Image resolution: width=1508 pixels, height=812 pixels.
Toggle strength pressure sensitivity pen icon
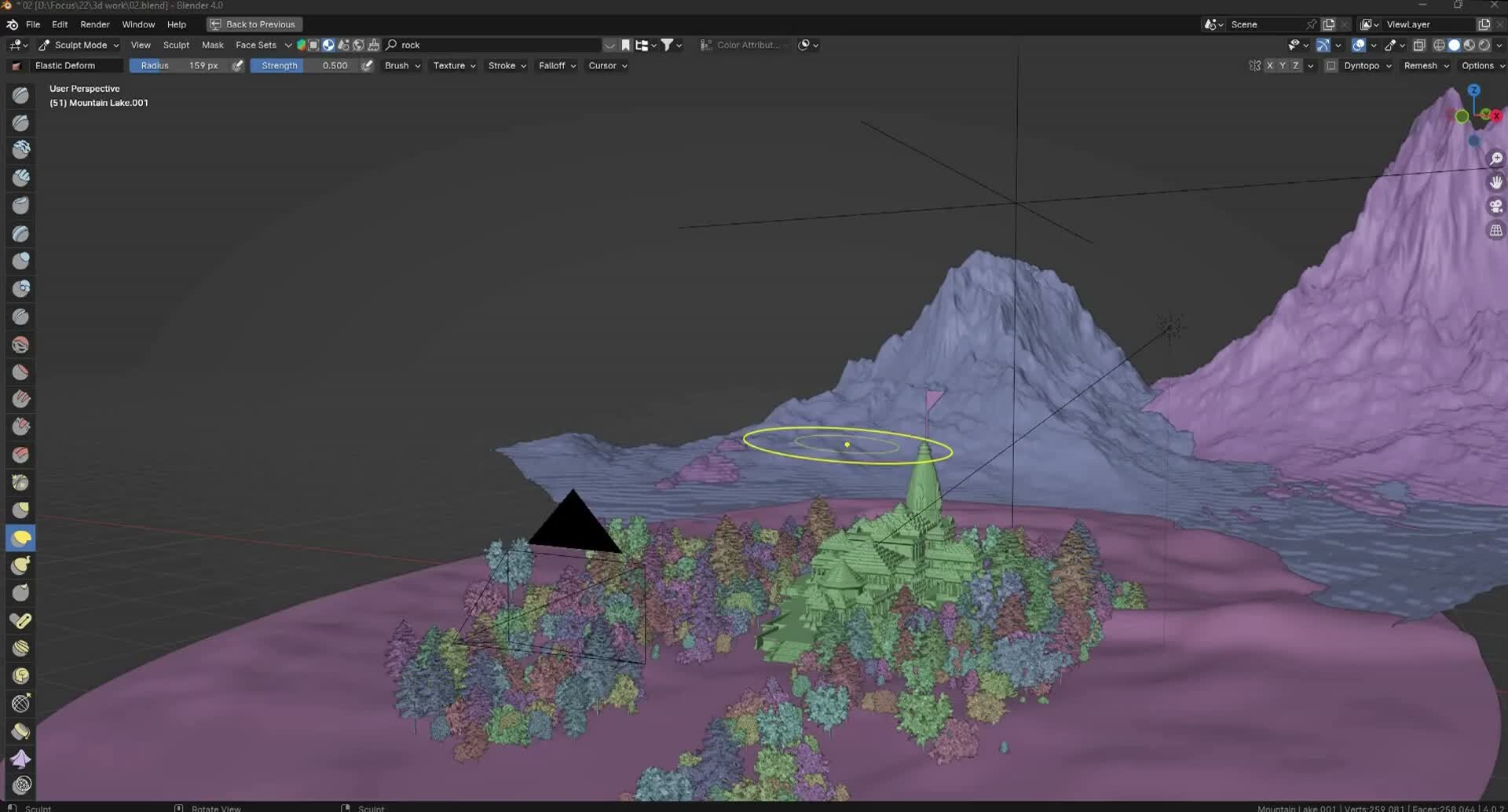[x=367, y=66]
